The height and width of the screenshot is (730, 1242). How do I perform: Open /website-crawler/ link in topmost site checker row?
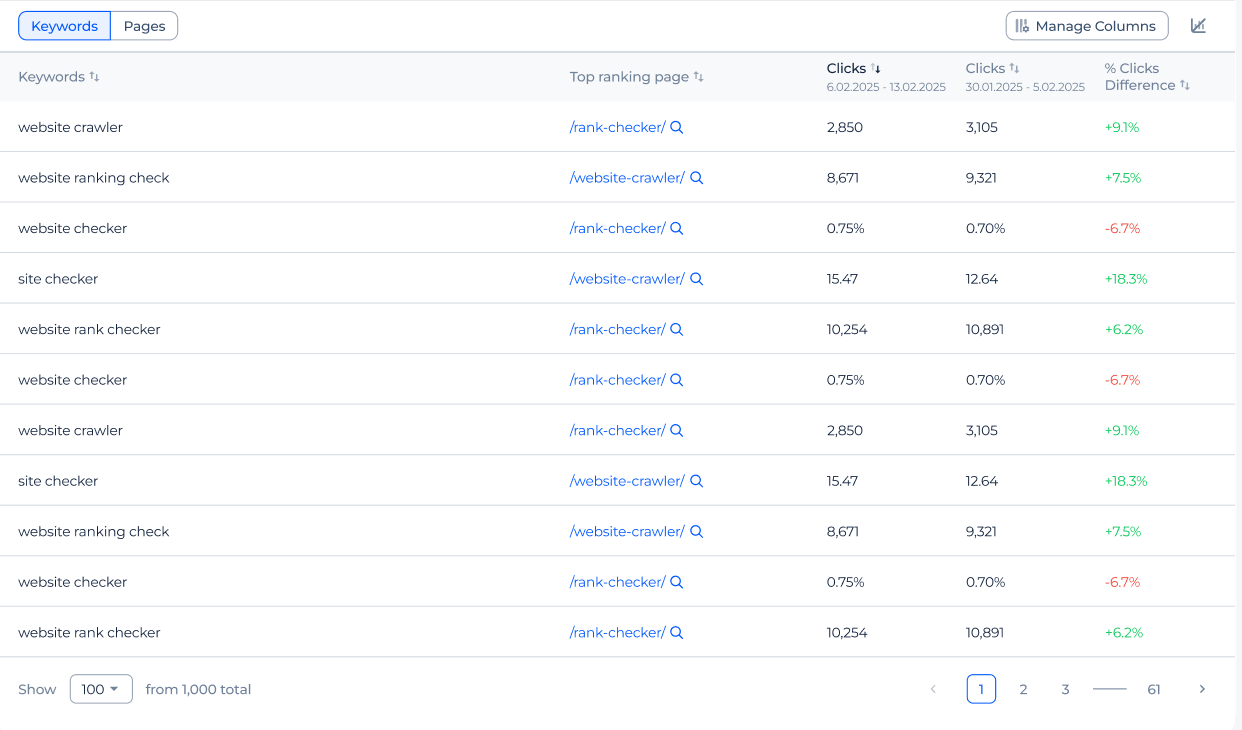627,279
